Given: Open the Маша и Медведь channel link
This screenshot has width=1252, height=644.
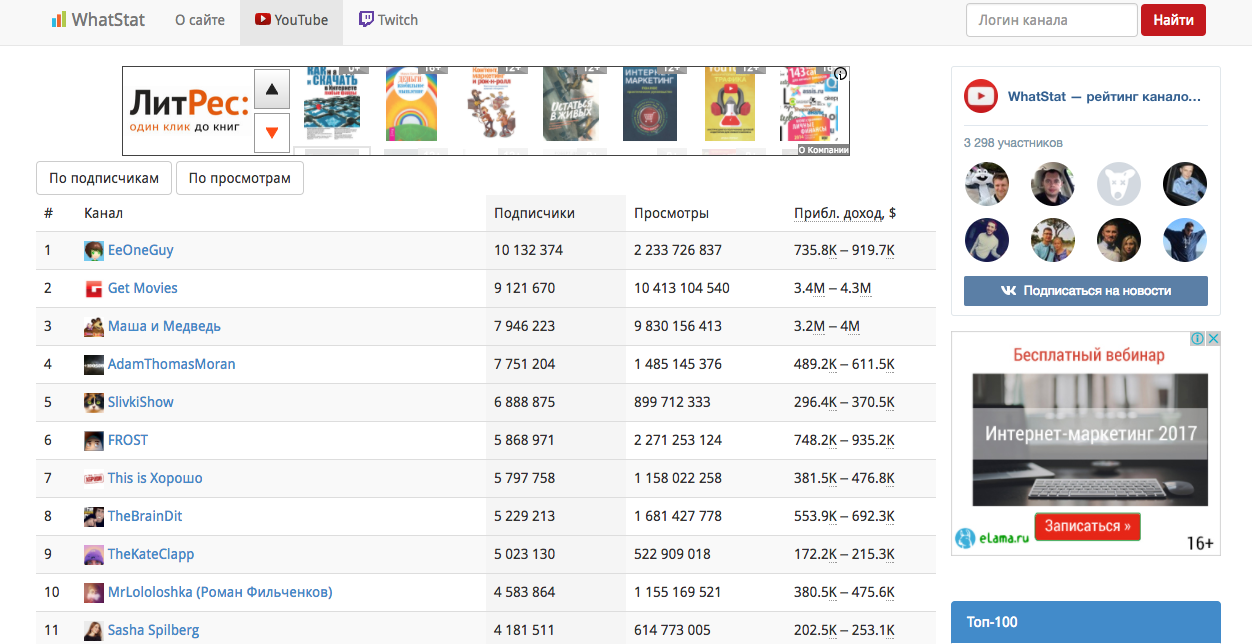Looking at the screenshot, I should (164, 326).
